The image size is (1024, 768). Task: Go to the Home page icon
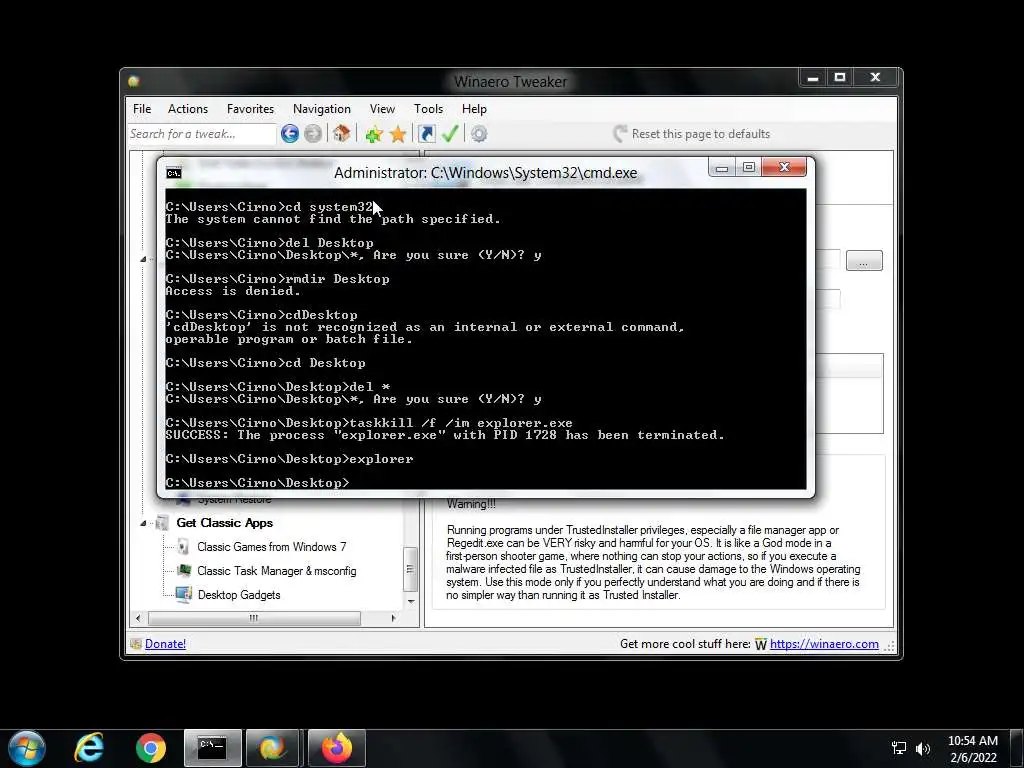coord(341,134)
